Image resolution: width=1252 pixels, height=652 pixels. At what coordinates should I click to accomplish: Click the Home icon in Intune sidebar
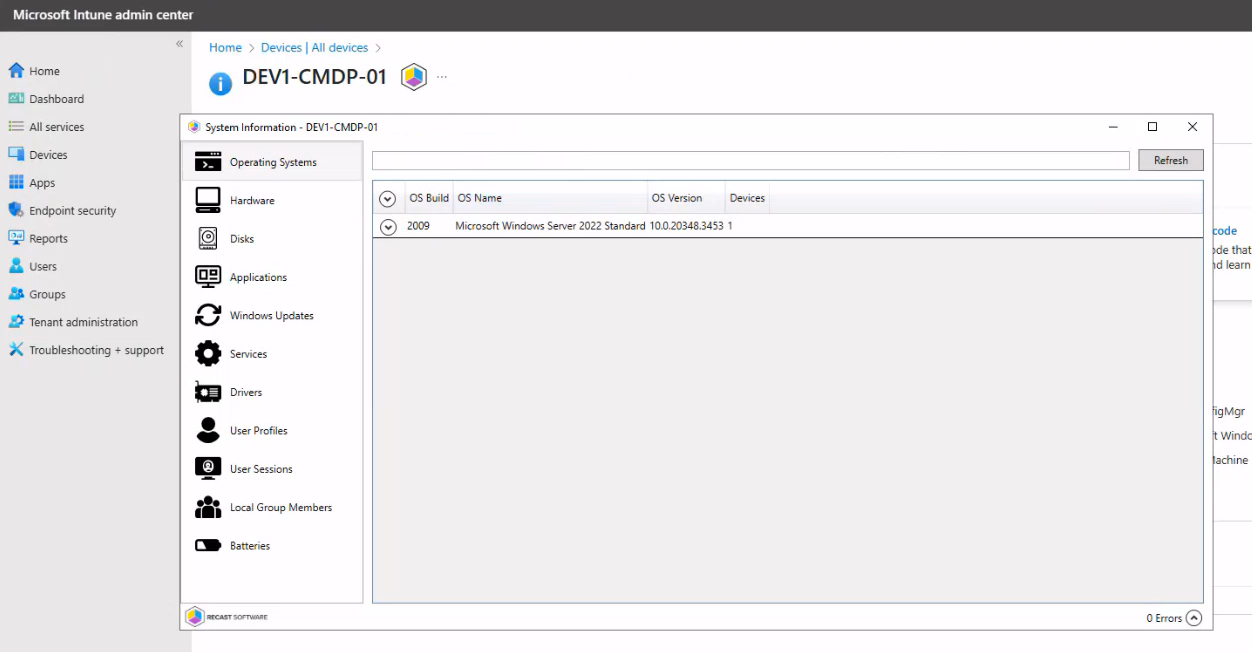pyautogui.click(x=16, y=71)
